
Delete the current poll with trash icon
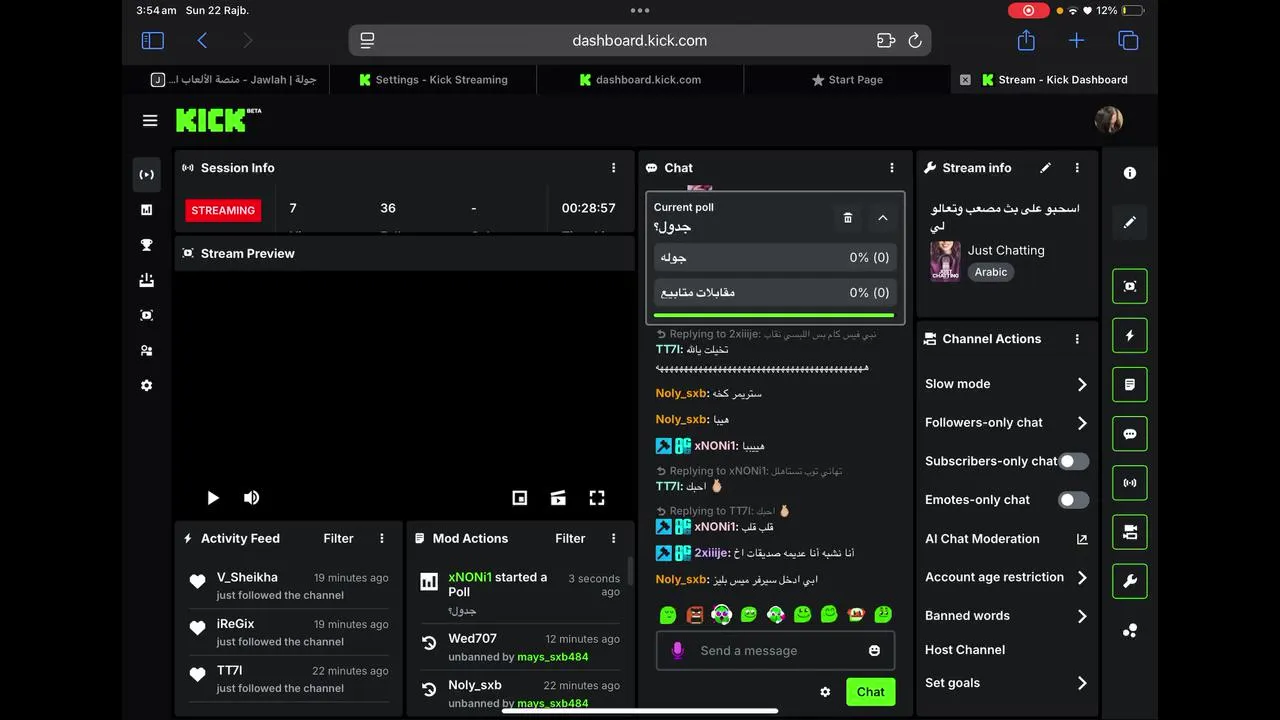tap(848, 217)
